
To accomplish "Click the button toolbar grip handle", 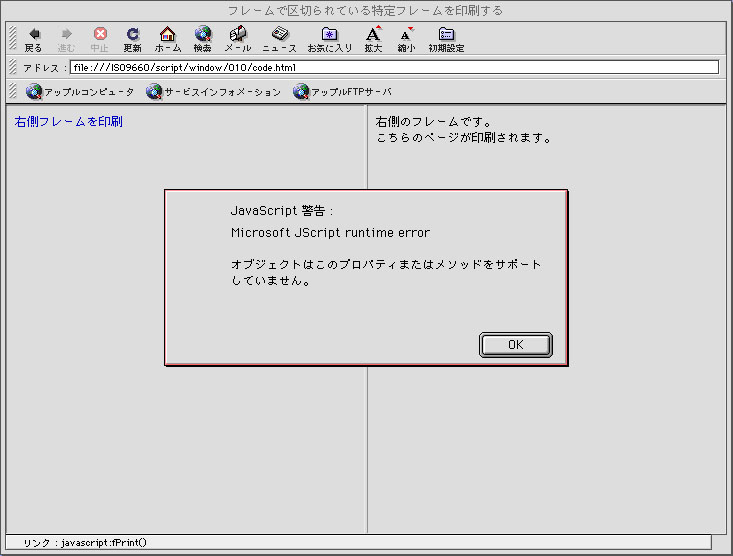I will [13, 38].
